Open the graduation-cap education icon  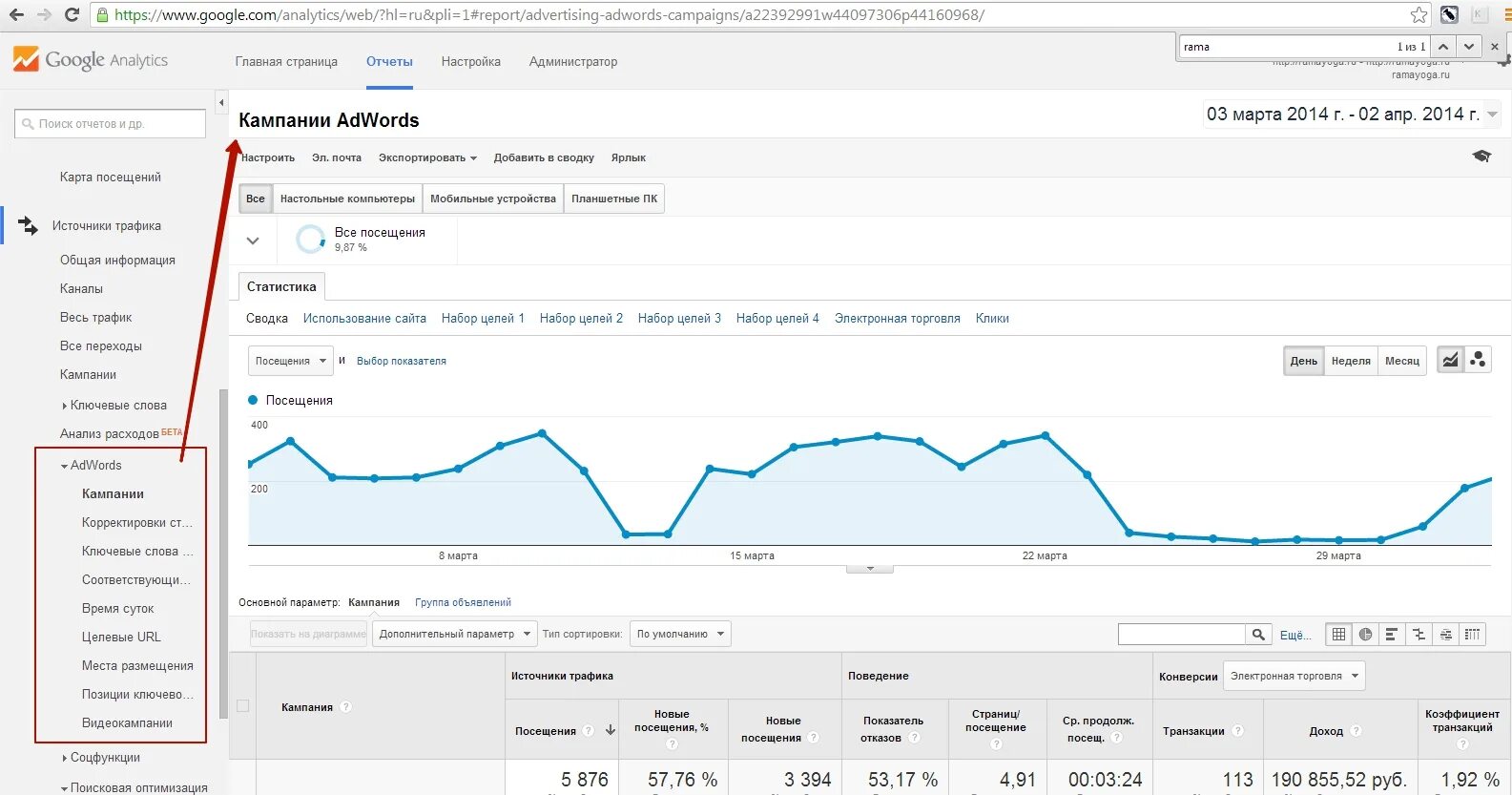coord(1481,156)
